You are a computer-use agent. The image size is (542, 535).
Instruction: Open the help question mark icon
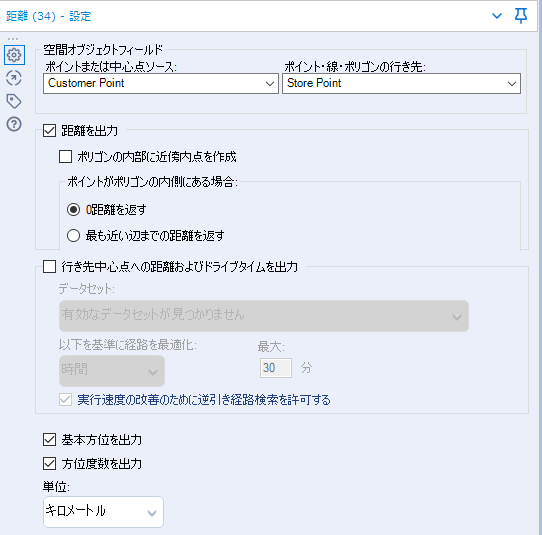(14, 124)
